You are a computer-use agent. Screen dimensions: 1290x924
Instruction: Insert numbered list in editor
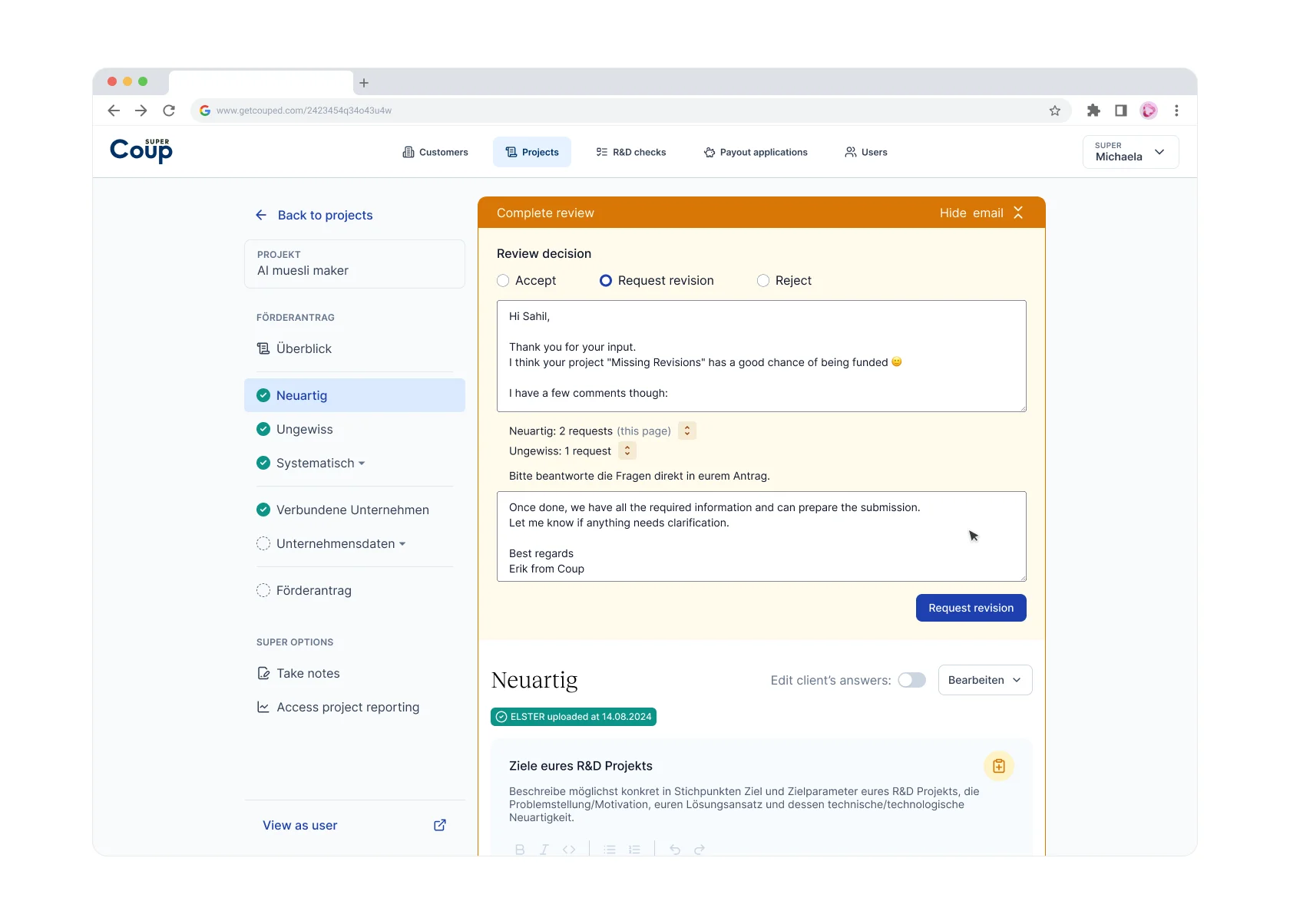pyautogui.click(x=634, y=850)
